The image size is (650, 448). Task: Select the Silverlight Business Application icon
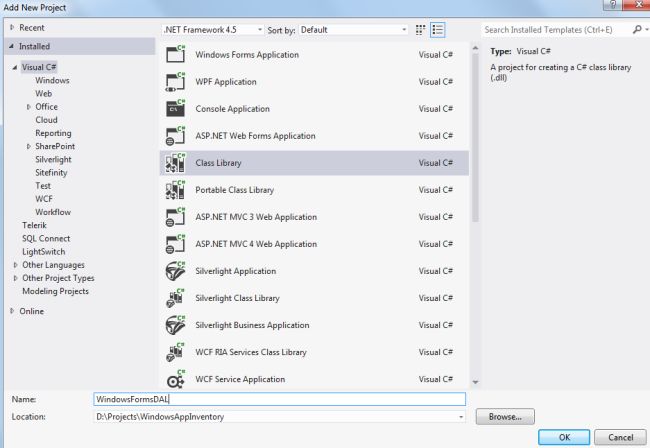coord(175,325)
